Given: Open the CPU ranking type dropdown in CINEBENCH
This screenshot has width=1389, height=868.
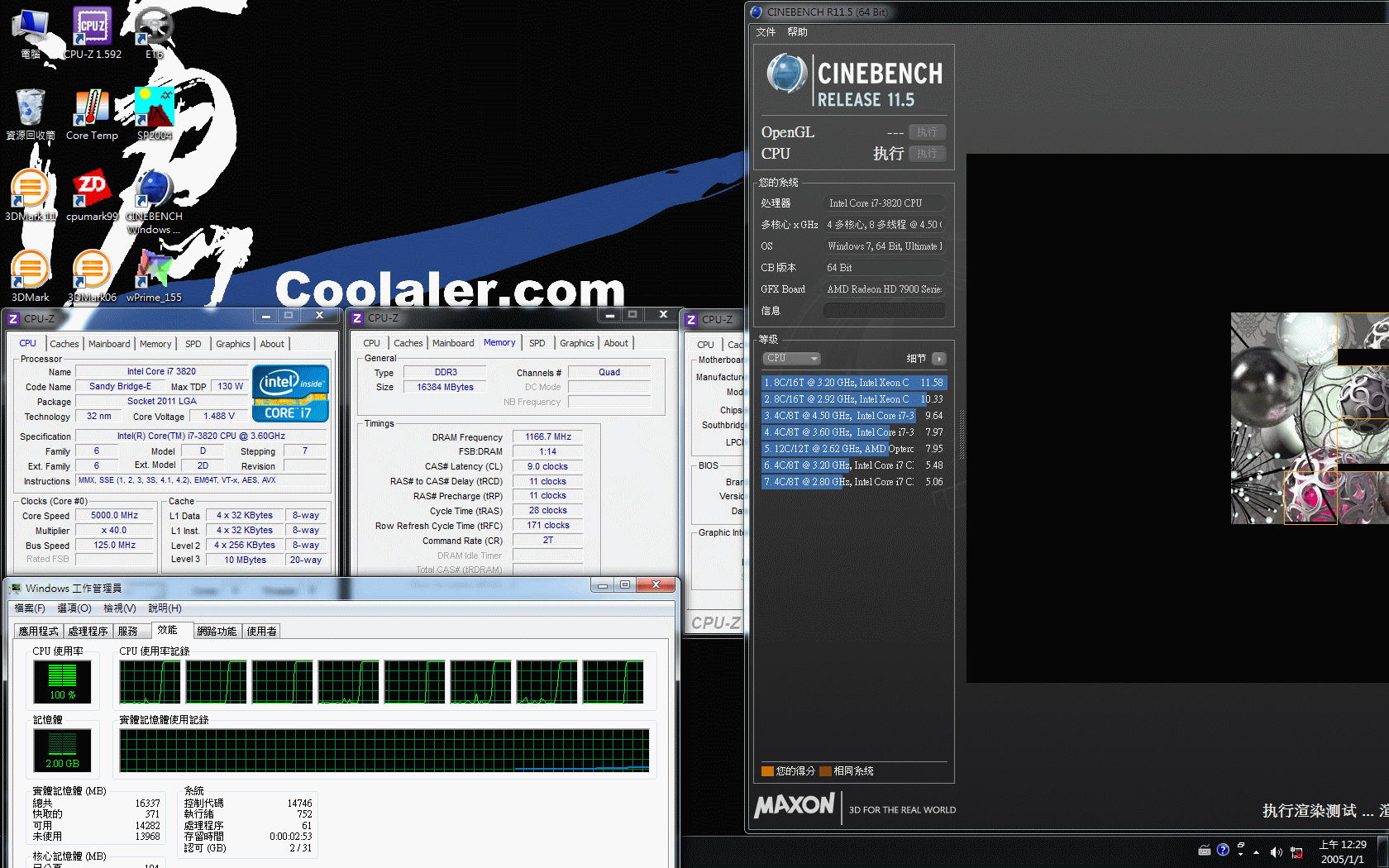Looking at the screenshot, I should tap(791, 358).
